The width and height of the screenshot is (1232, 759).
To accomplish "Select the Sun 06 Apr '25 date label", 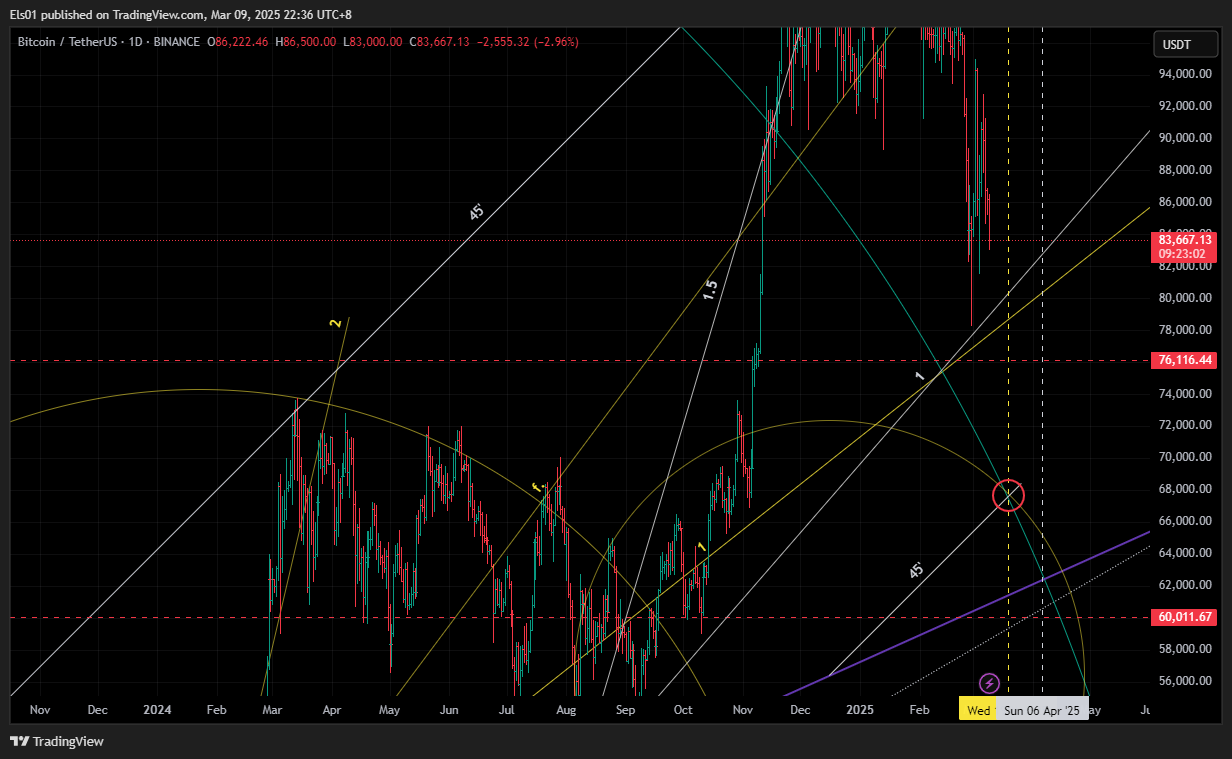I will (x=1042, y=710).
